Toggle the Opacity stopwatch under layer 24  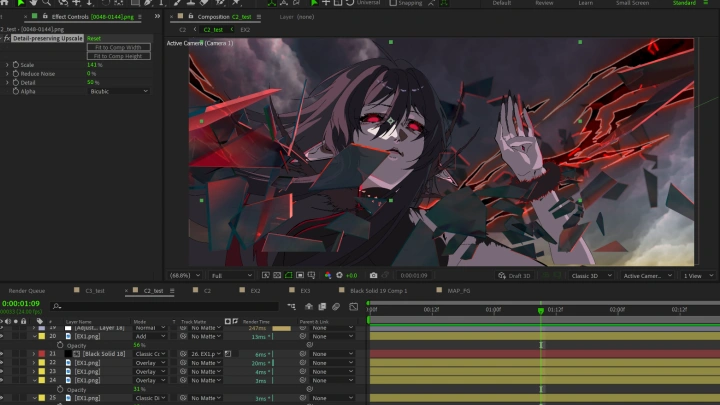tap(60, 389)
